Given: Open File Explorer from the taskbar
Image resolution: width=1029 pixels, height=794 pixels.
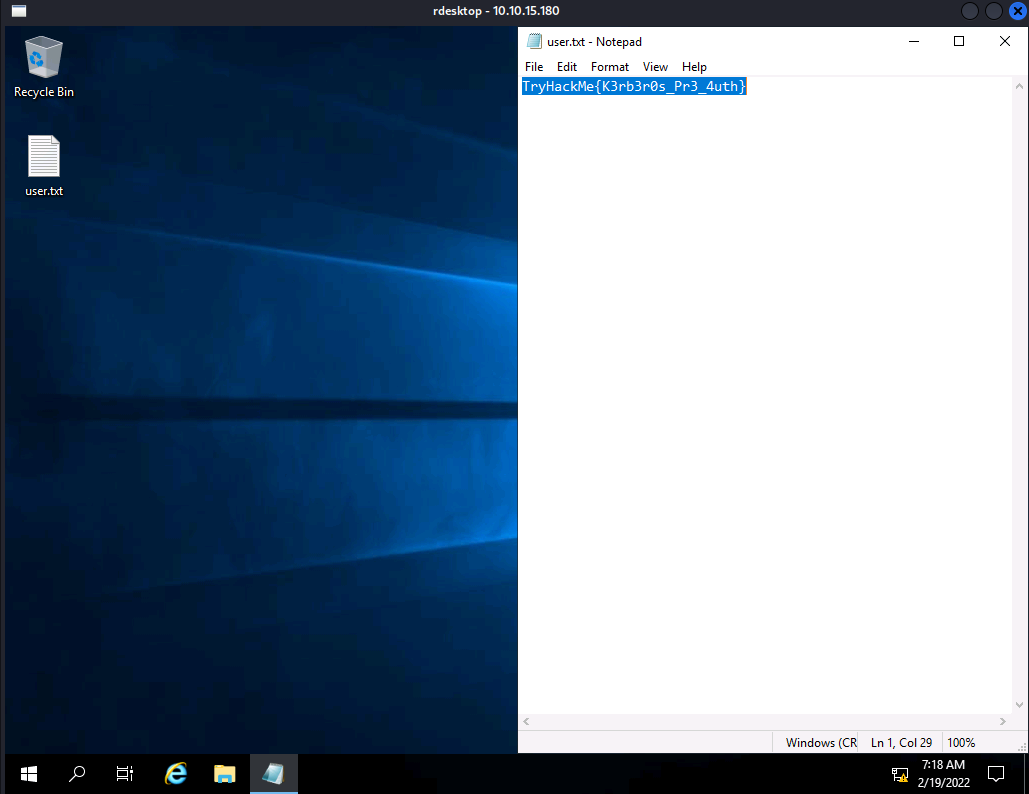Looking at the screenshot, I should point(224,774).
